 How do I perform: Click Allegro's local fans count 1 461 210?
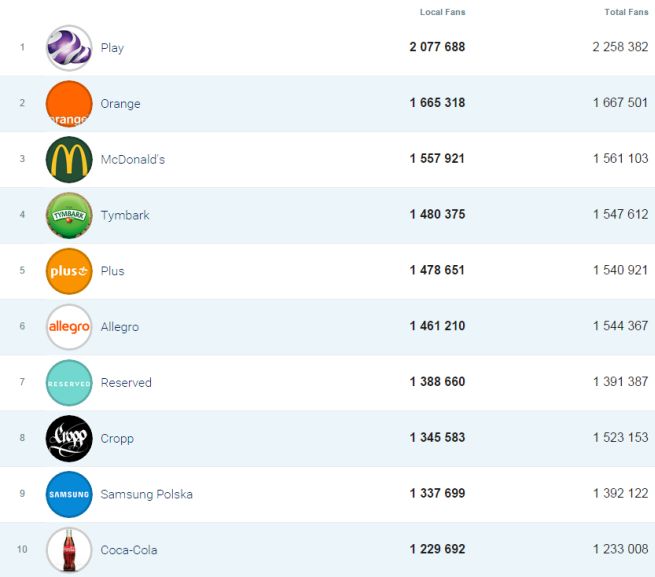[437, 326]
